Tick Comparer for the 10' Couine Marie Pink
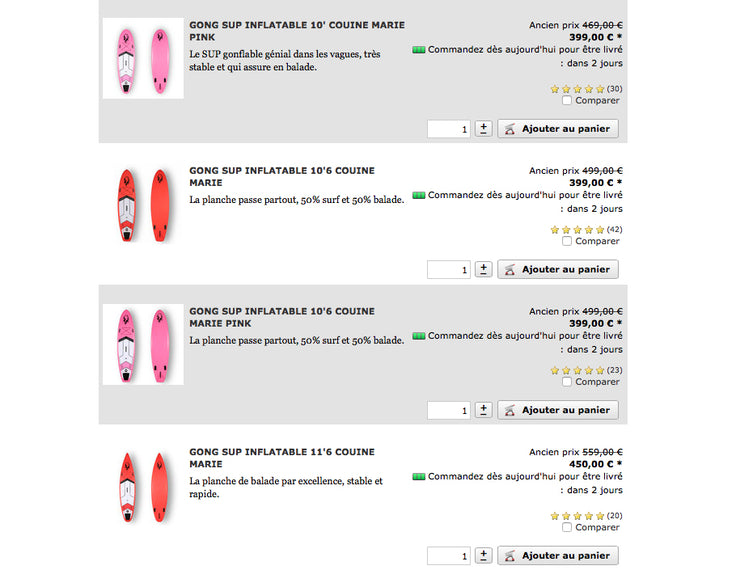736x570 pixels. coord(567,101)
